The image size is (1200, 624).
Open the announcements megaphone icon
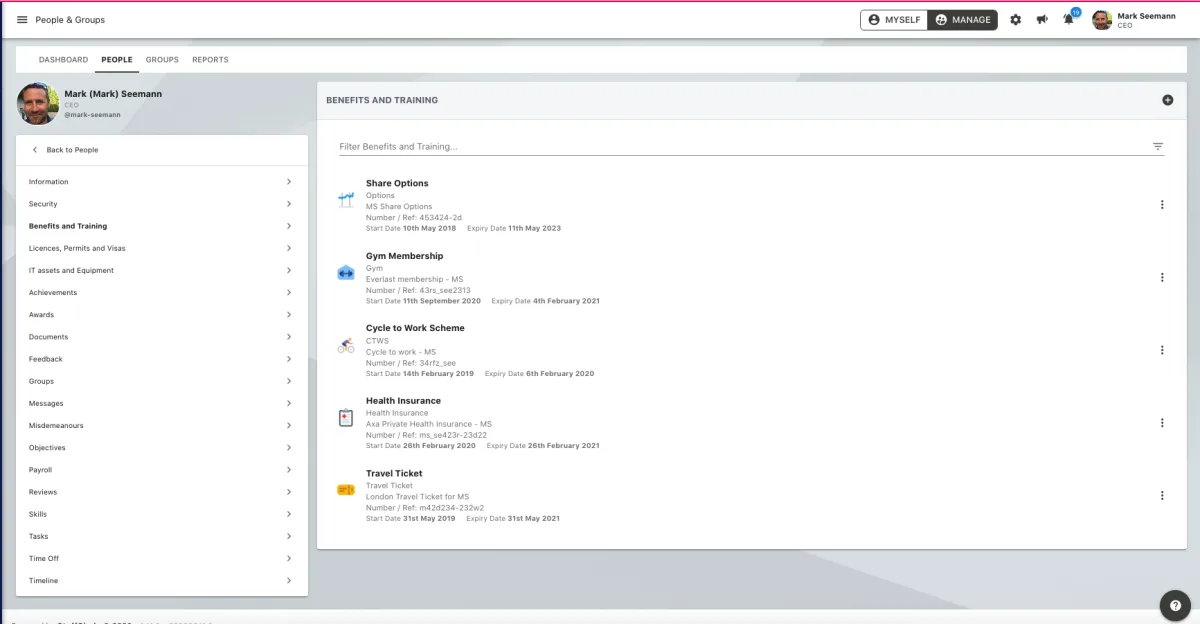(x=1042, y=20)
